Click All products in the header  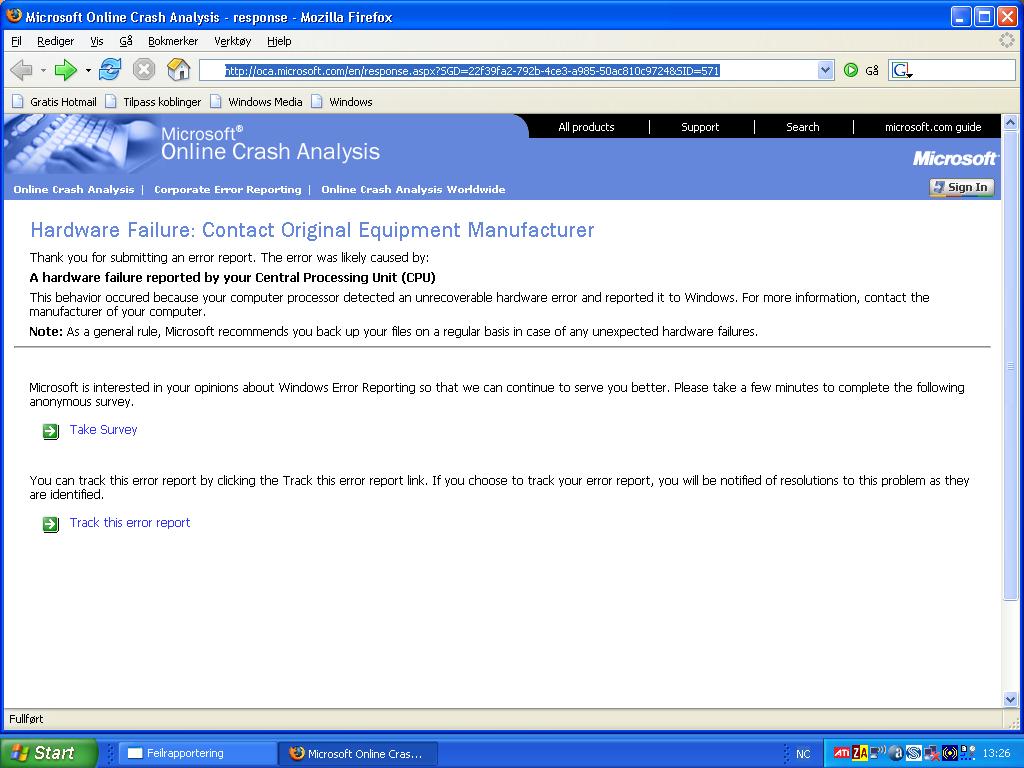point(586,127)
